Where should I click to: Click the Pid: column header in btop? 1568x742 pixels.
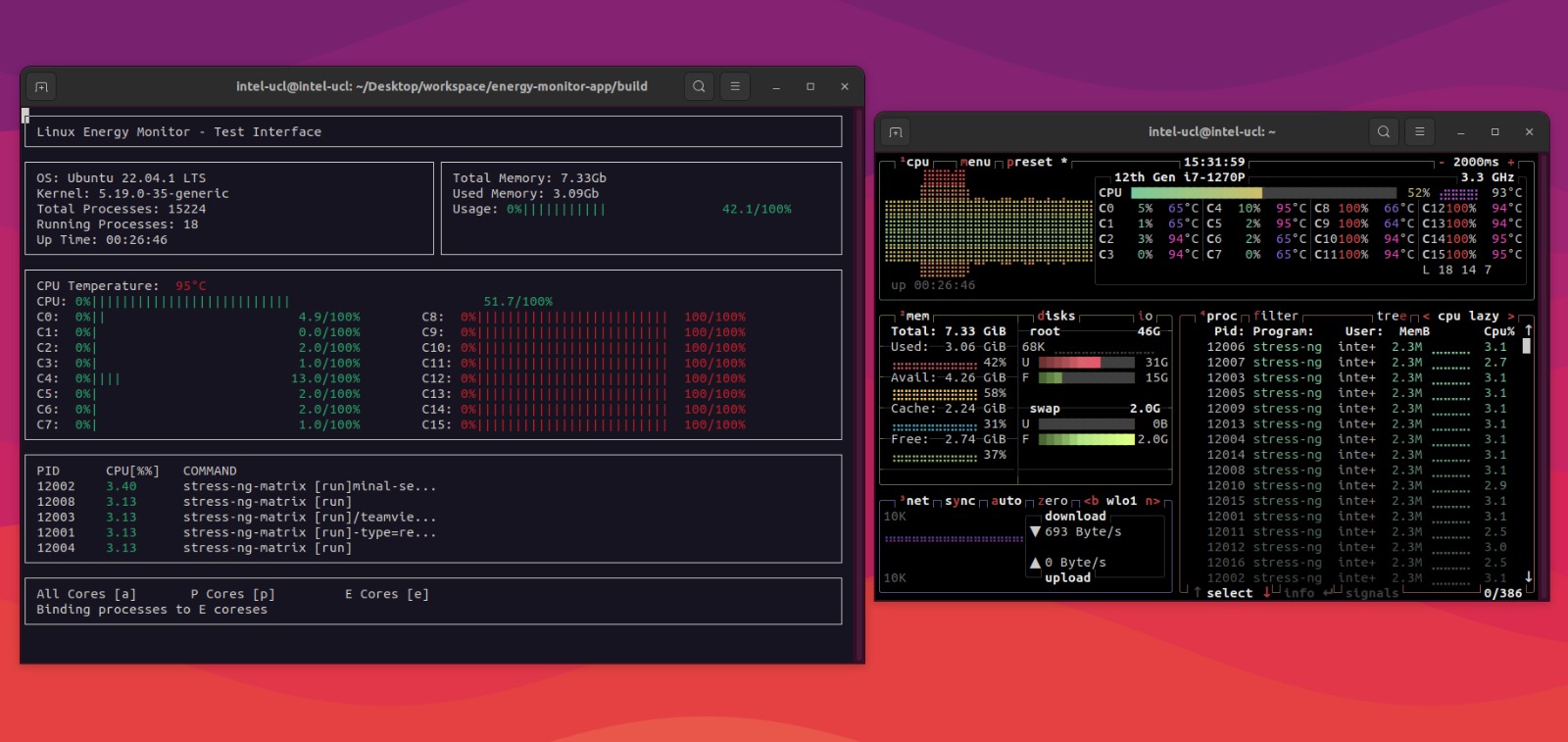tap(1229, 331)
